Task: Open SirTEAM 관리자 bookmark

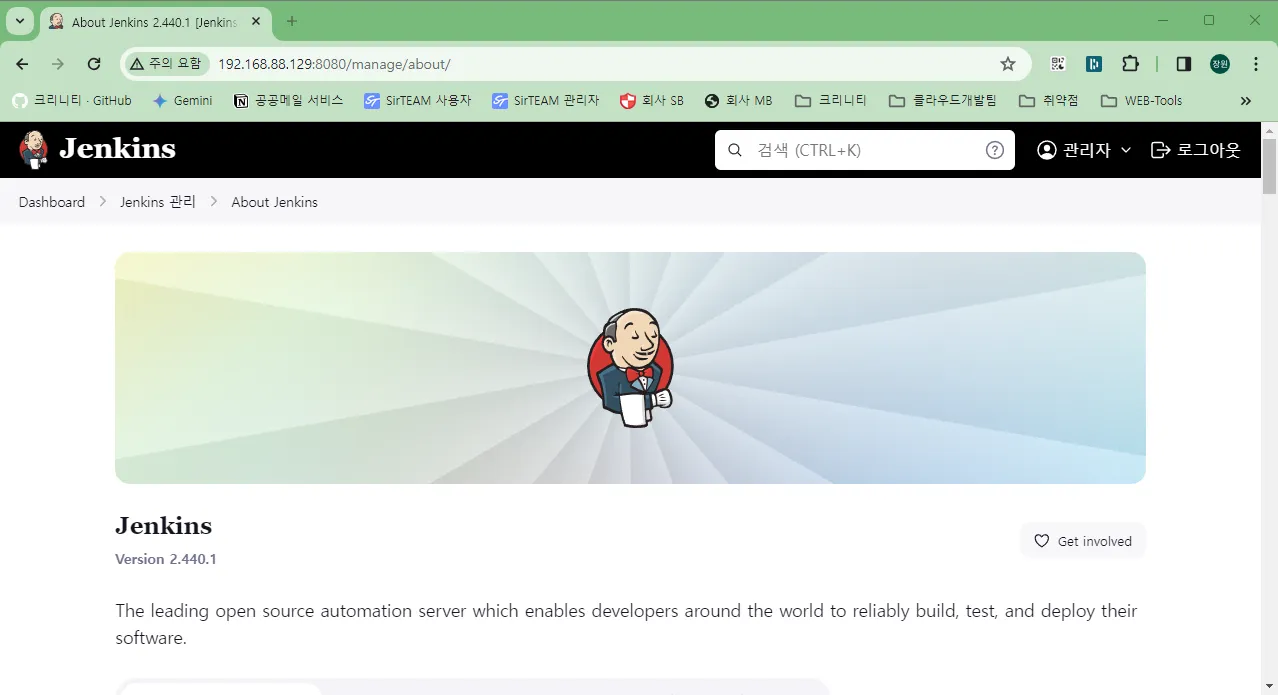Action: [546, 100]
